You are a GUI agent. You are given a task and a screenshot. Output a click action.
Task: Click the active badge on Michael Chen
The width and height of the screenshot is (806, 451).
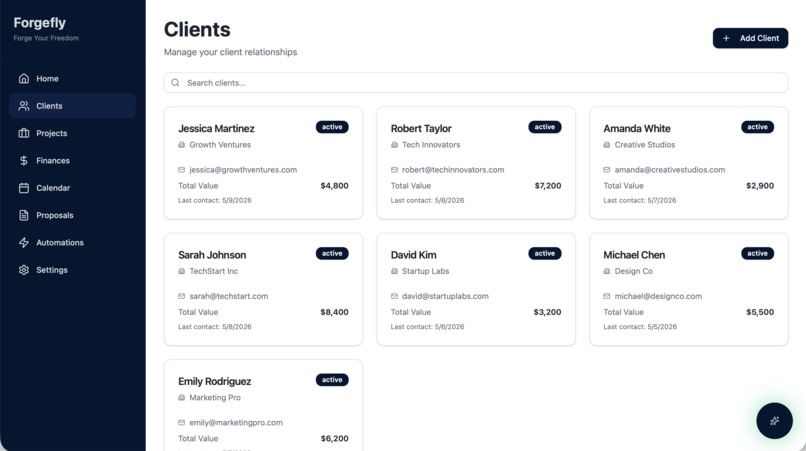[x=757, y=254]
